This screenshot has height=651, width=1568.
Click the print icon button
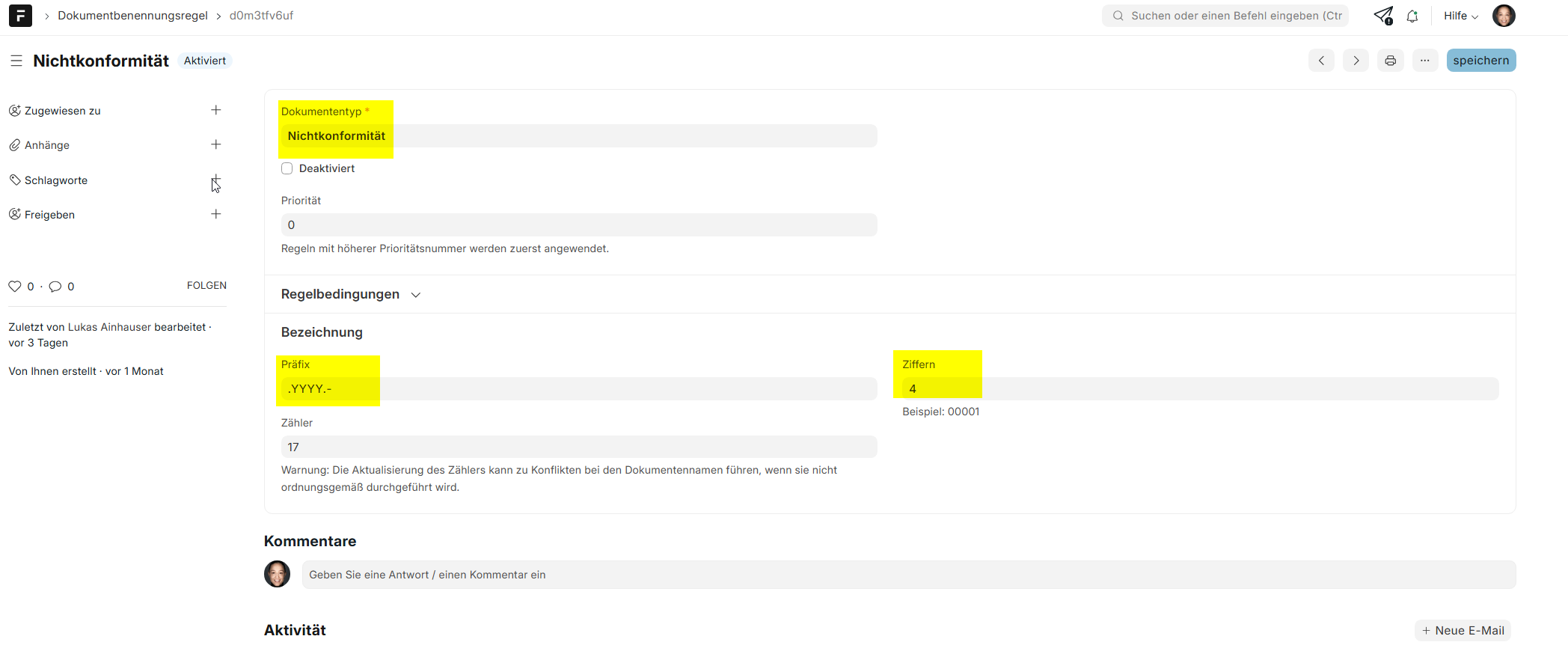pyautogui.click(x=1390, y=61)
